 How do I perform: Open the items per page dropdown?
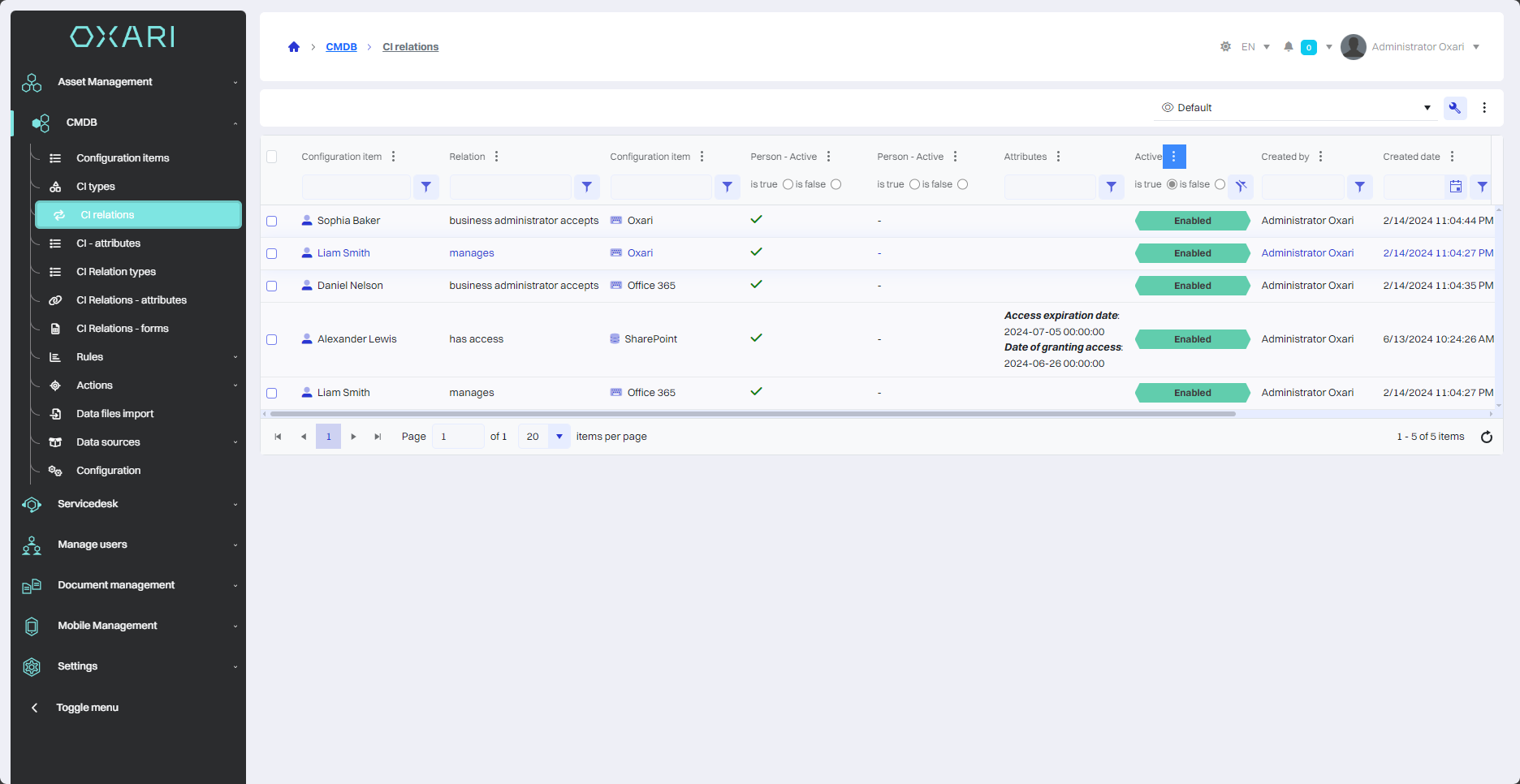(x=559, y=437)
